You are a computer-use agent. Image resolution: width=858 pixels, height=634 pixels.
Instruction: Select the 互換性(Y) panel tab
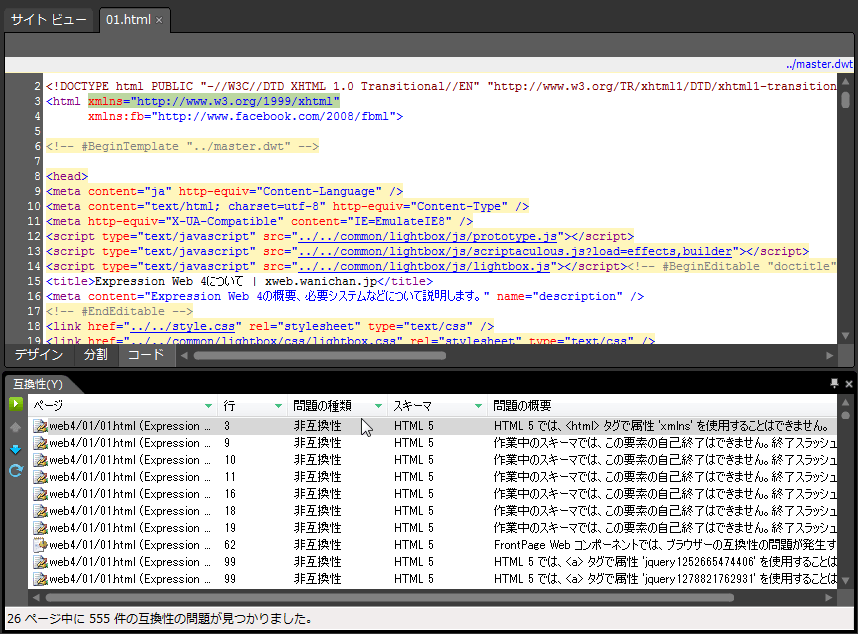click(x=38, y=384)
